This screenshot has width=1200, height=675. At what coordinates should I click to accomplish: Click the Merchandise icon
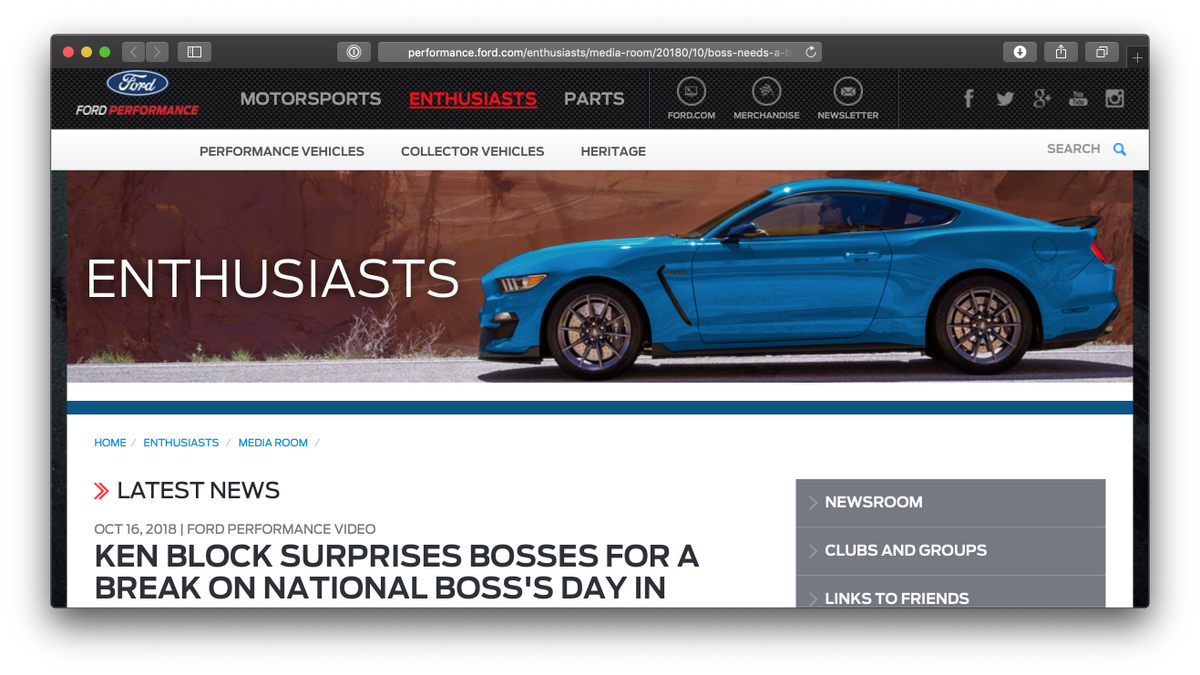766,93
